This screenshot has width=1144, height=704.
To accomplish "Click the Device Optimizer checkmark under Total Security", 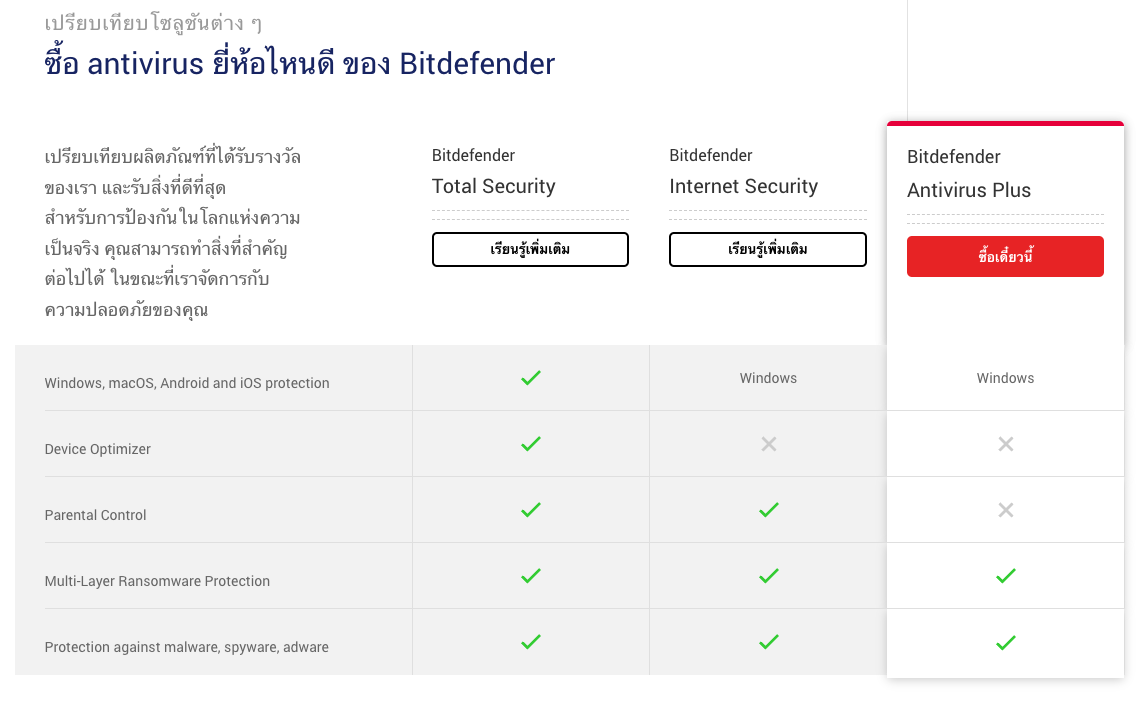I will click(530, 443).
